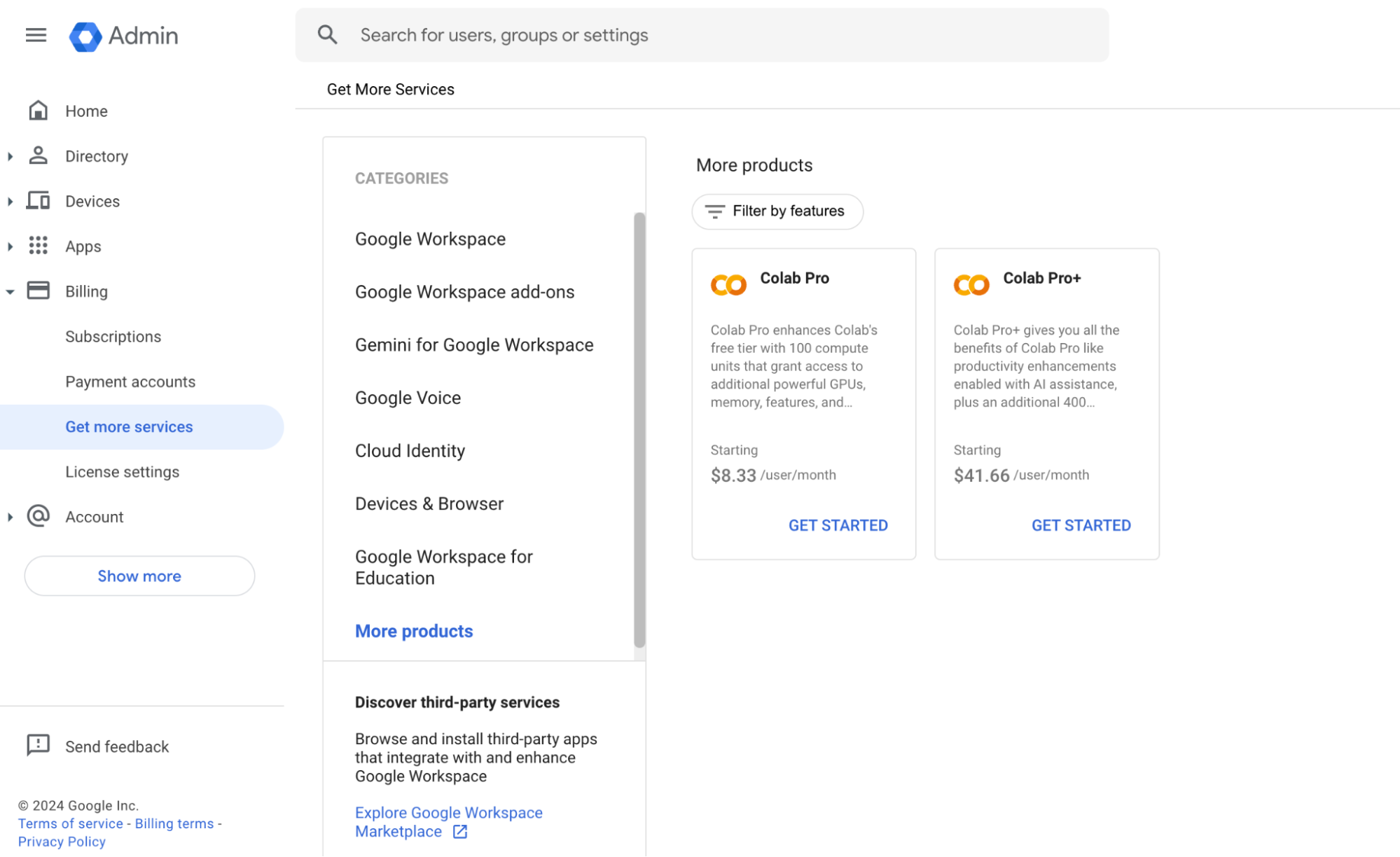Click the Marketplace external link icon

point(460,832)
